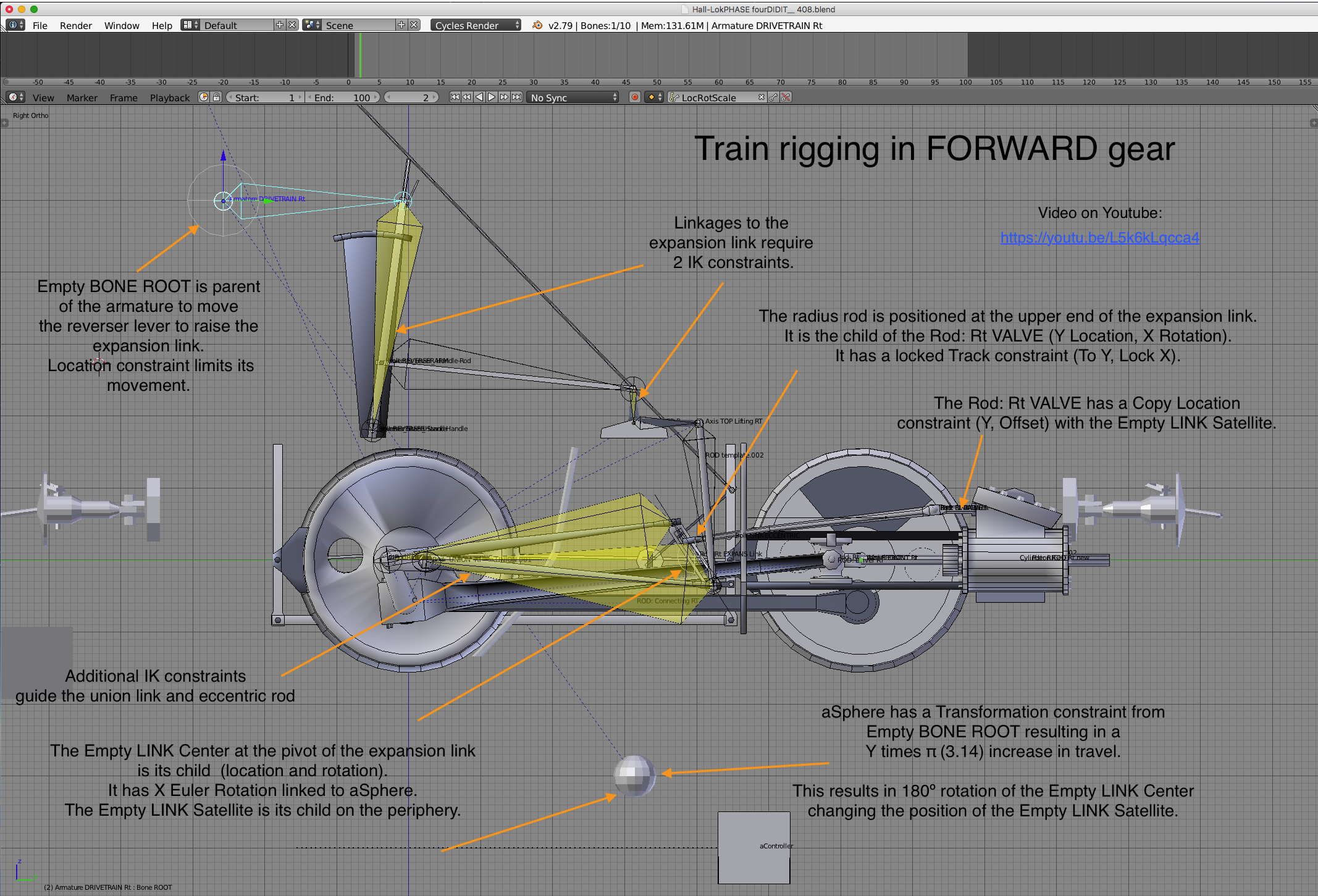Step the current frame forward by one
Screen dimensions: 1318x896
(x=435, y=98)
